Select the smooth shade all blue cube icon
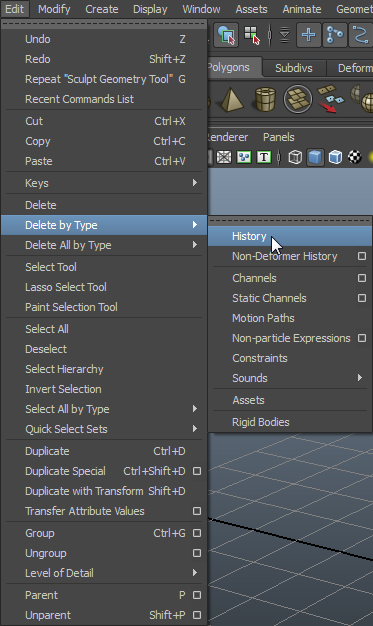This screenshot has width=373, height=626. 315,157
